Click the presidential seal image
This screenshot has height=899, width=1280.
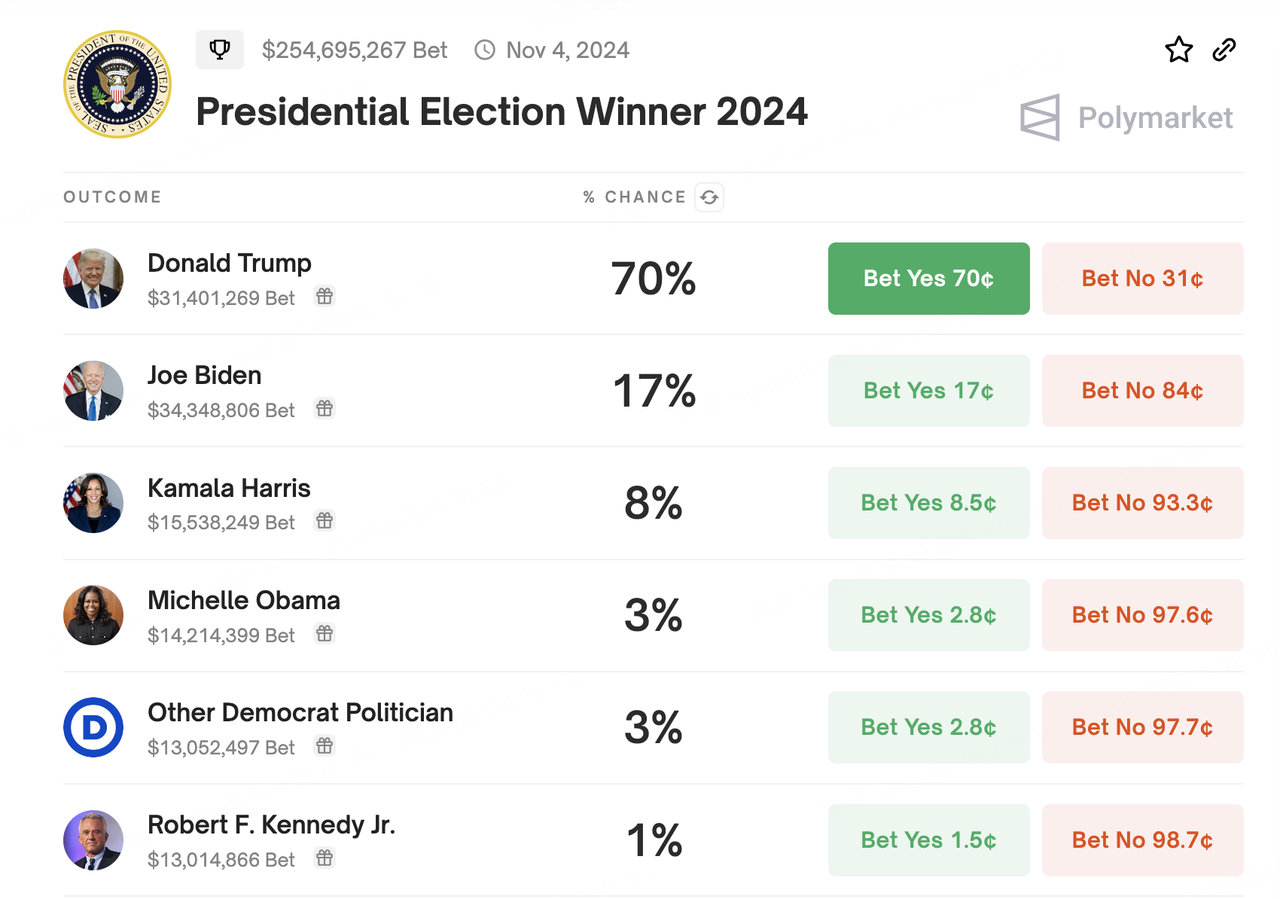(117, 84)
